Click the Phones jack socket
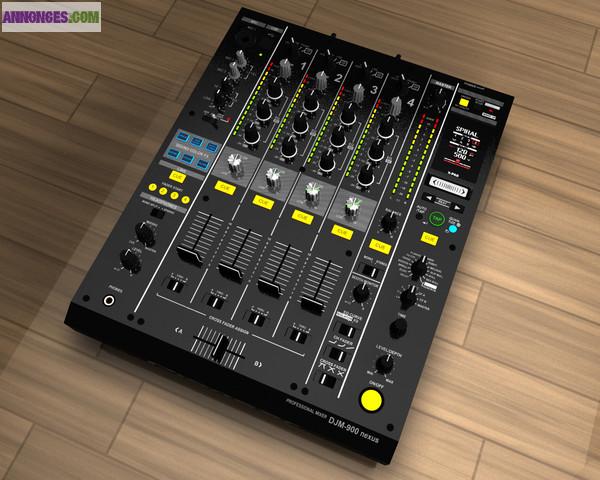The height and width of the screenshot is (480, 600). [x=109, y=301]
